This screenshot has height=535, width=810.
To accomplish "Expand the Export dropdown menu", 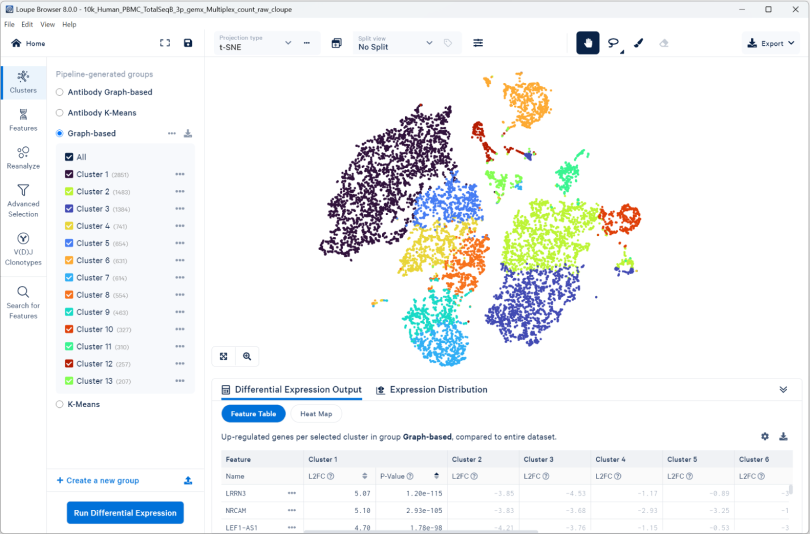I will coord(771,43).
